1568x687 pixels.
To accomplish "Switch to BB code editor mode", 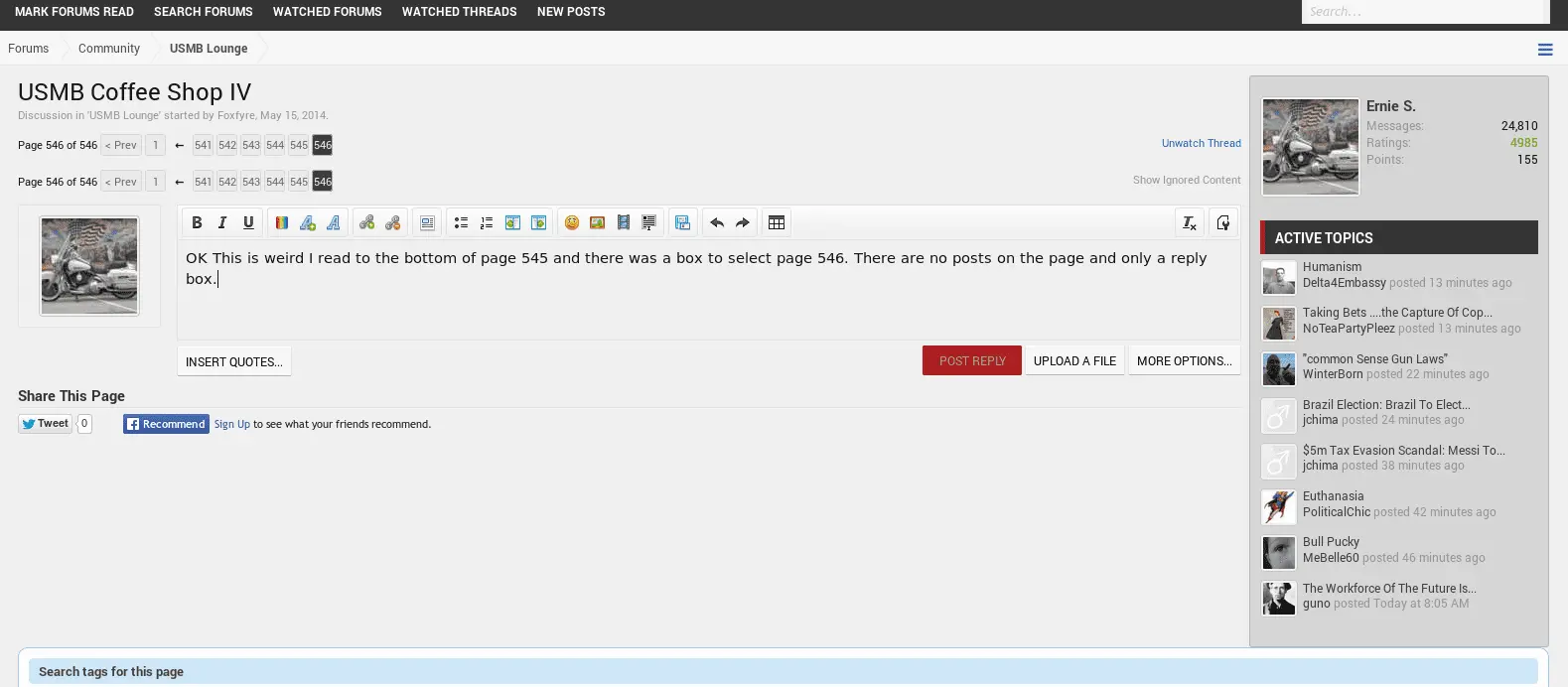I will coord(1223,222).
